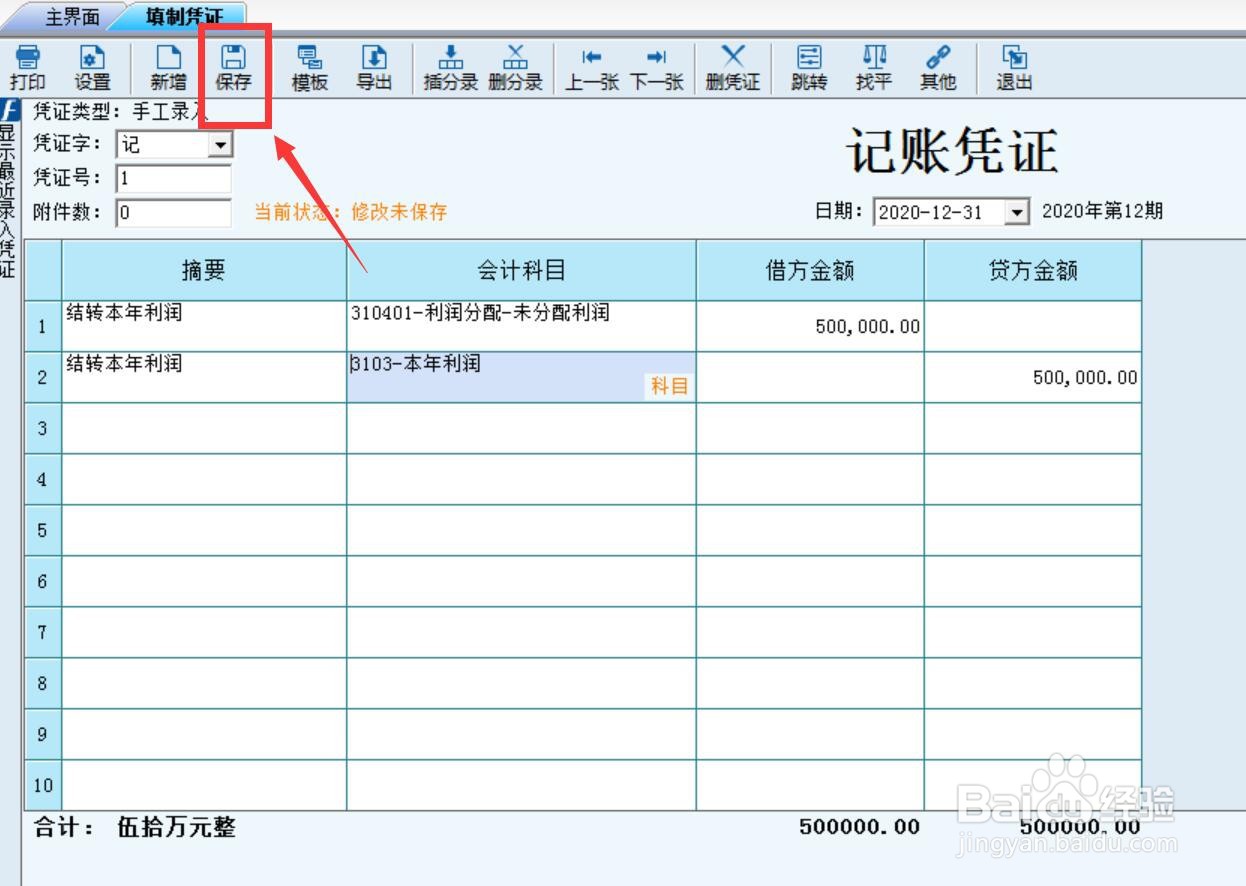Click the 贷方金额 column header
The height and width of the screenshot is (886, 1246).
[1033, 270]
